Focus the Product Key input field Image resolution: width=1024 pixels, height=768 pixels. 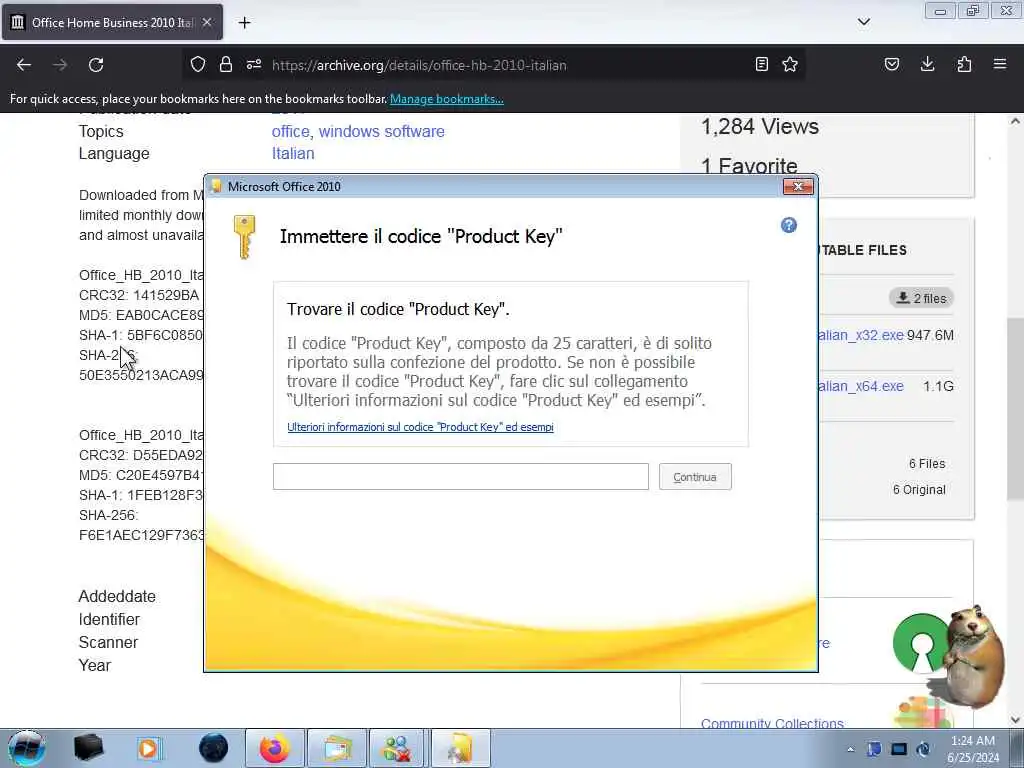[x=460, y=477]
